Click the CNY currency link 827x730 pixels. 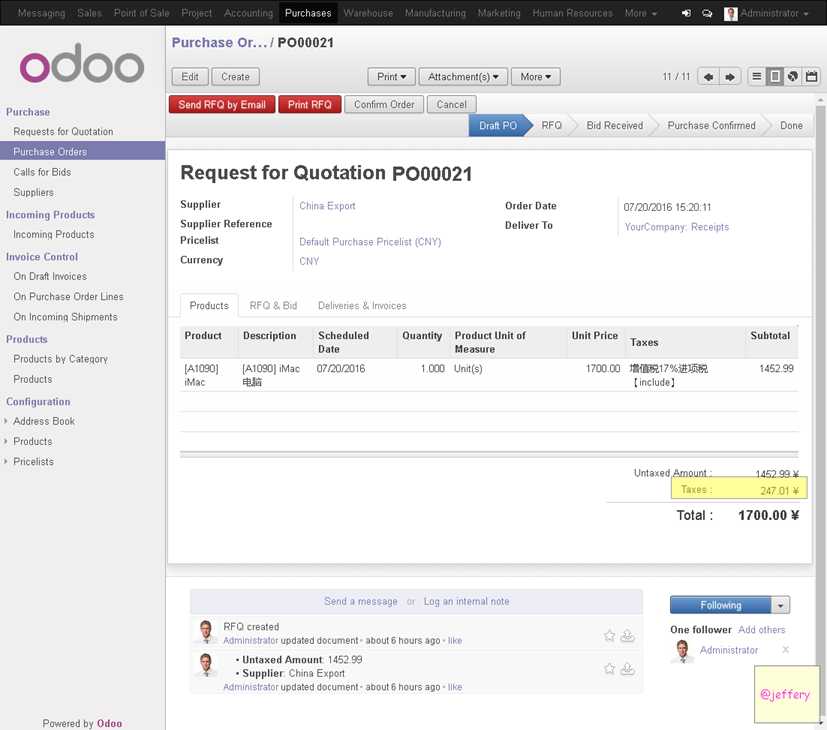pos(309,261)
